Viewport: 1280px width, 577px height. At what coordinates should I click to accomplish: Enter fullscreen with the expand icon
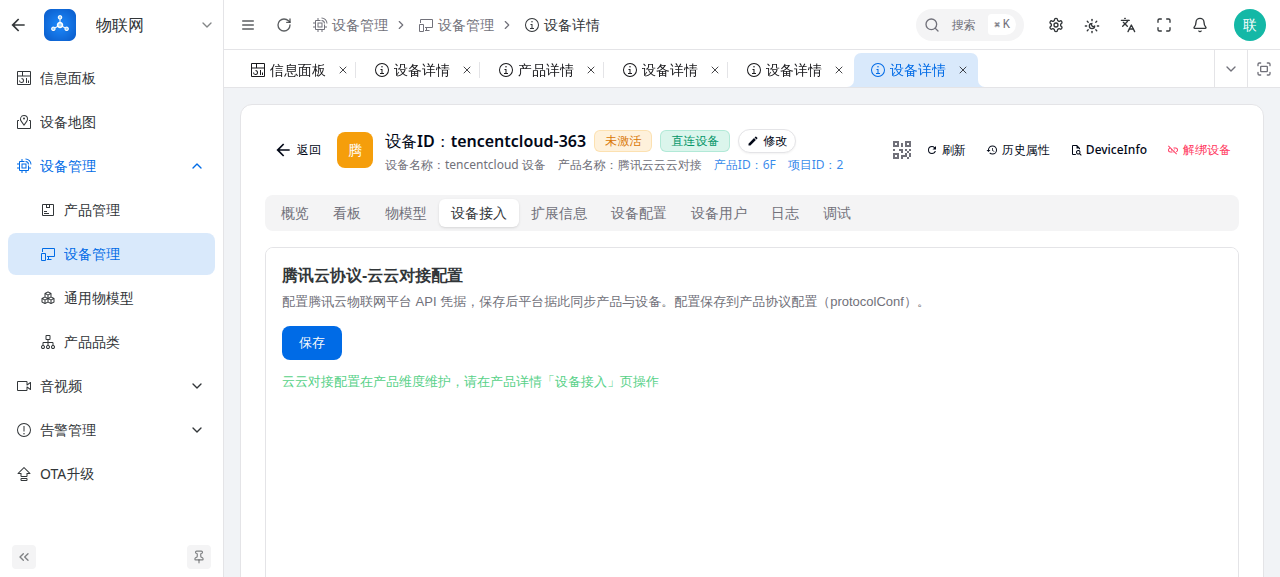tap(1164, 25)
